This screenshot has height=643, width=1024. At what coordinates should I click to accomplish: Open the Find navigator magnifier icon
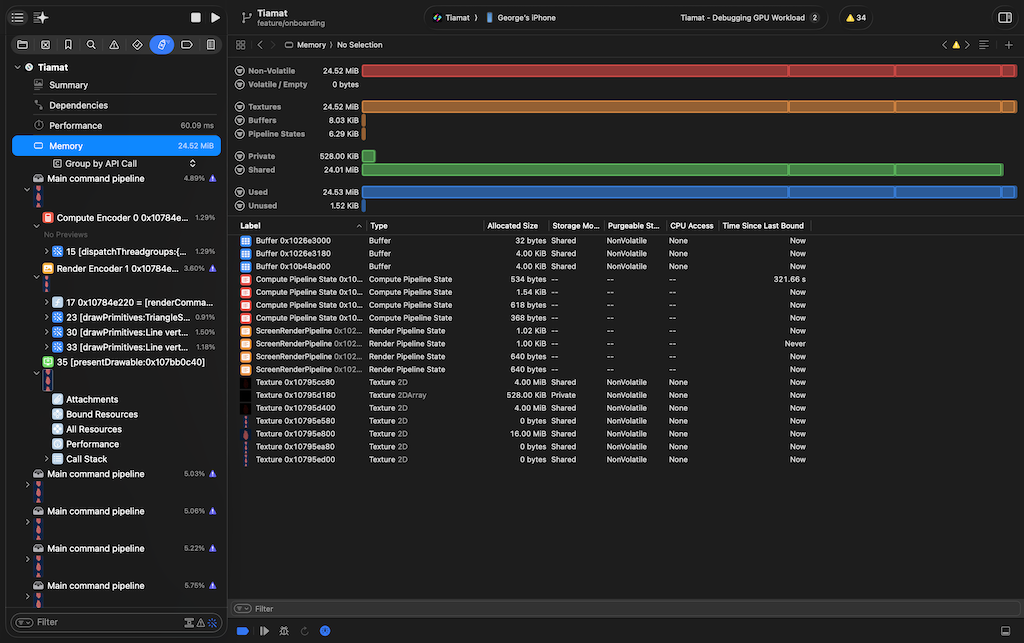point(91,45)
